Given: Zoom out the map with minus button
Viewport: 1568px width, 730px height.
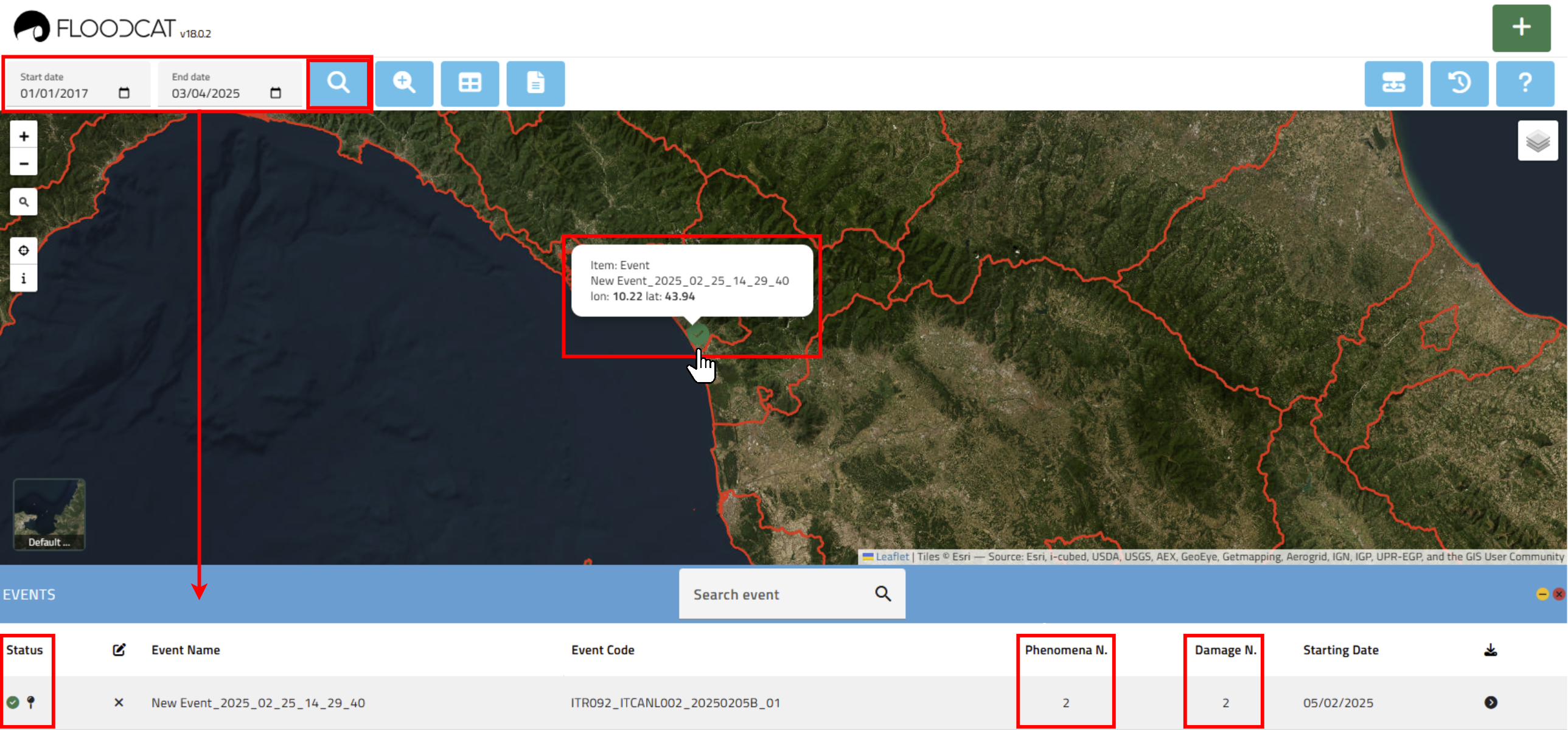Looking at the screenshot, I should pyautogui.click(x=24, y=164).
